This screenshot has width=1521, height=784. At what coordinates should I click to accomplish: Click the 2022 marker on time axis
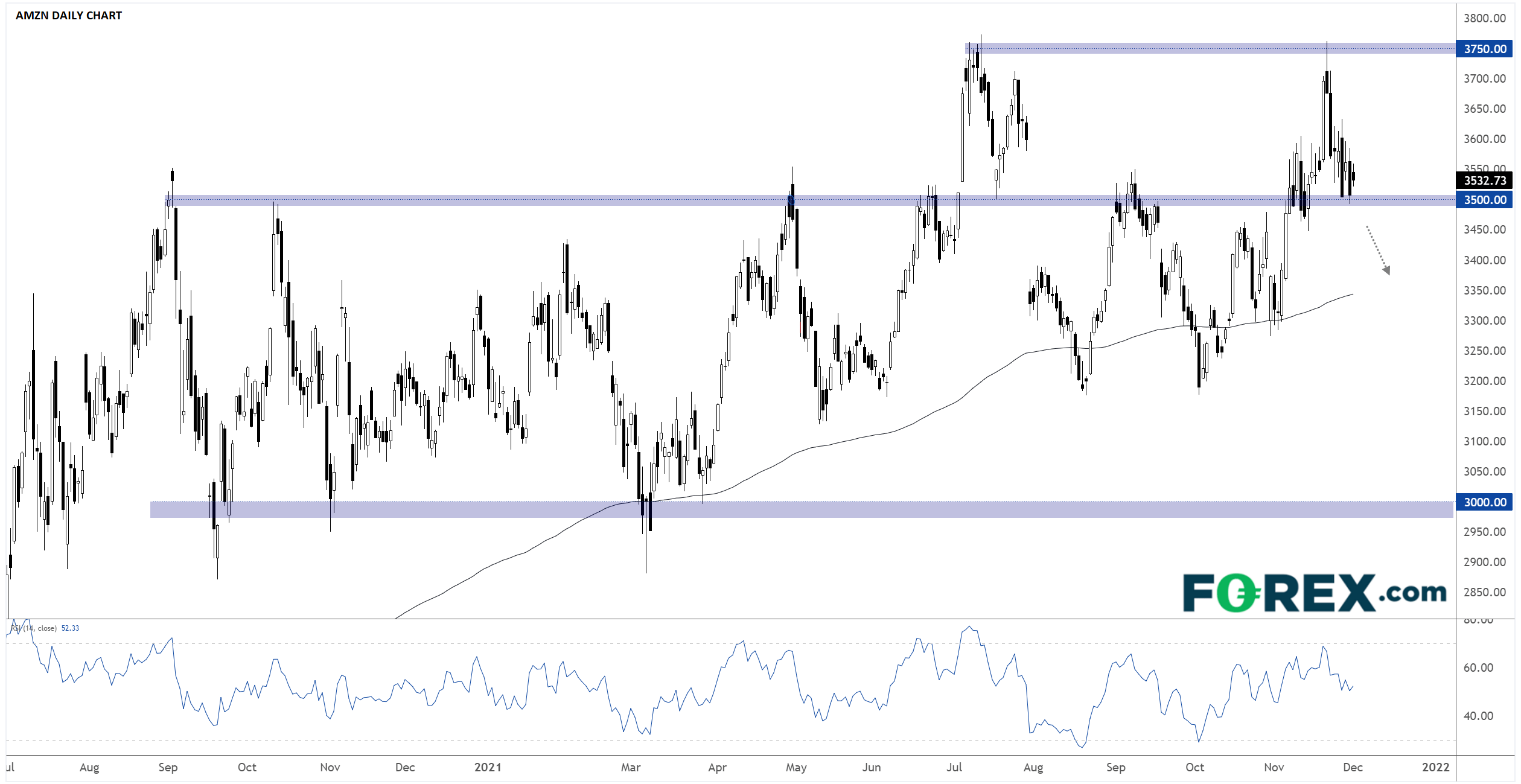tap(1435, 767)
